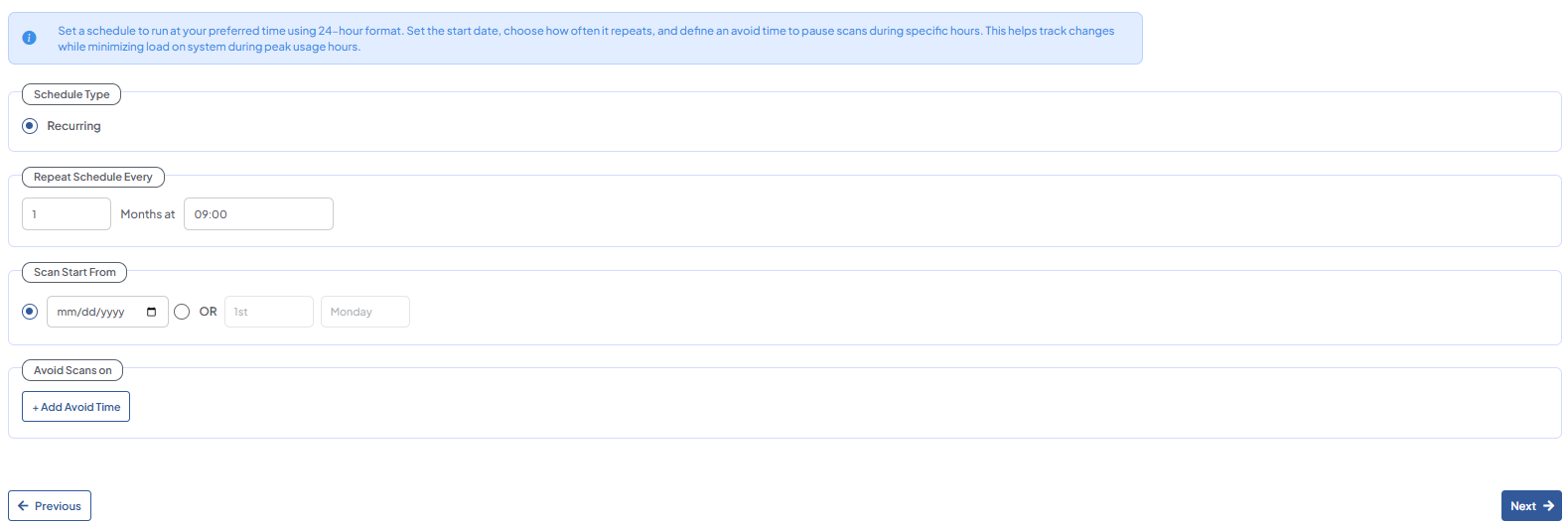Click the left arrow icon on the Previous button
1568x527 pixels.
(24, 506)
